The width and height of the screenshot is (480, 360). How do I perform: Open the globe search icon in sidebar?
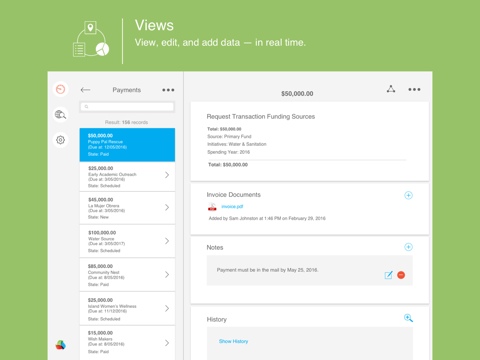[x=60, y=115]
